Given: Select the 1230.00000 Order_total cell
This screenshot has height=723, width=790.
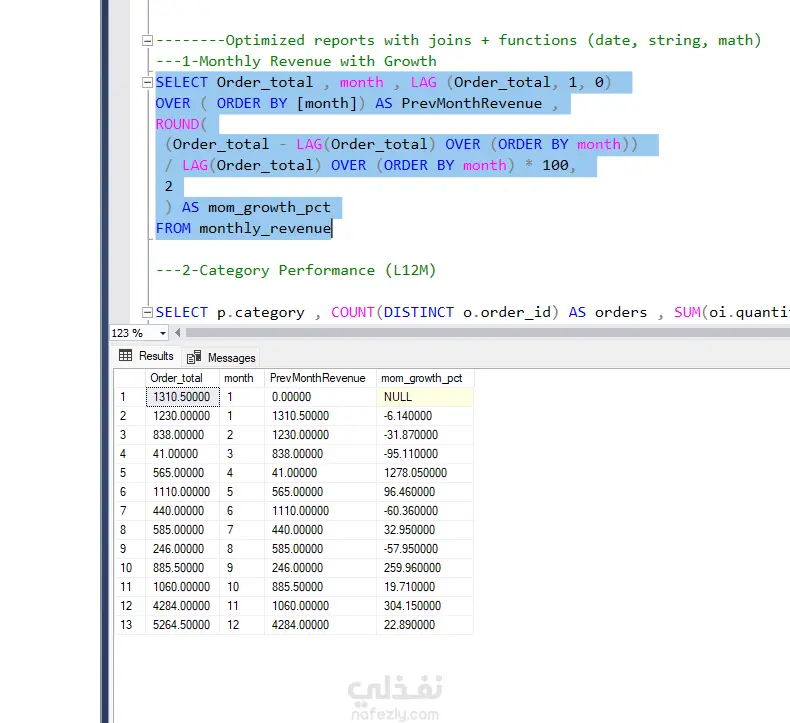Looking at the screenshot, I should (x=182, y=416).
